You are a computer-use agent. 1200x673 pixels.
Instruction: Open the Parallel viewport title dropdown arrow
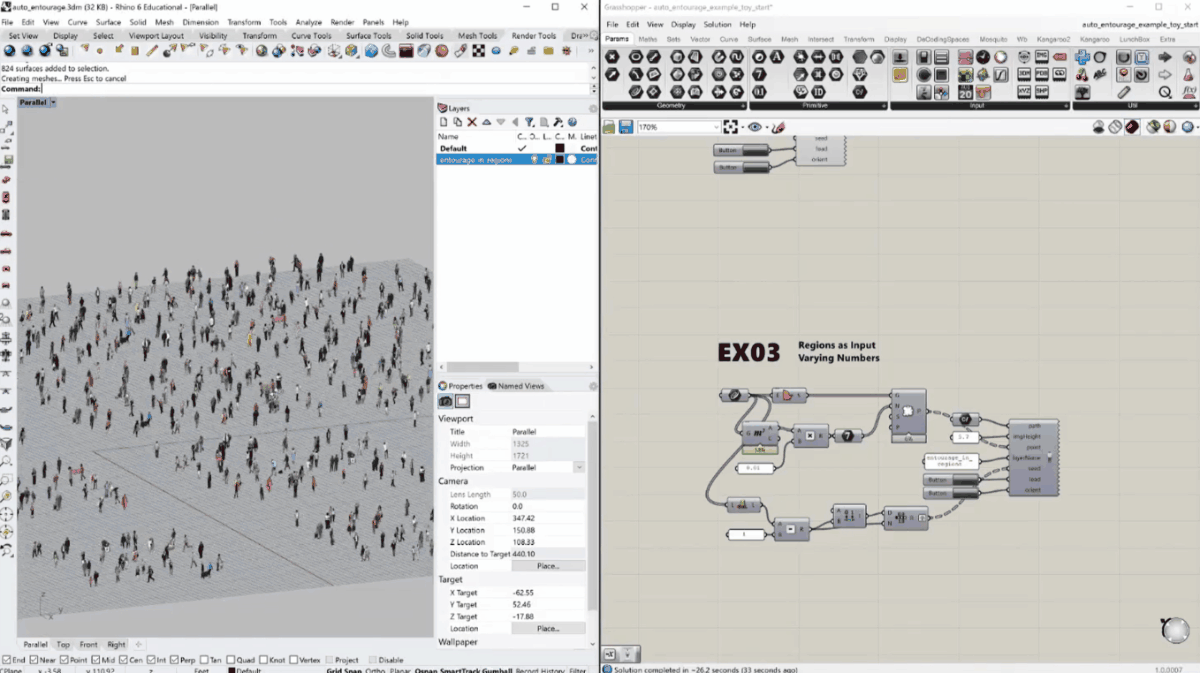[53, 102]
